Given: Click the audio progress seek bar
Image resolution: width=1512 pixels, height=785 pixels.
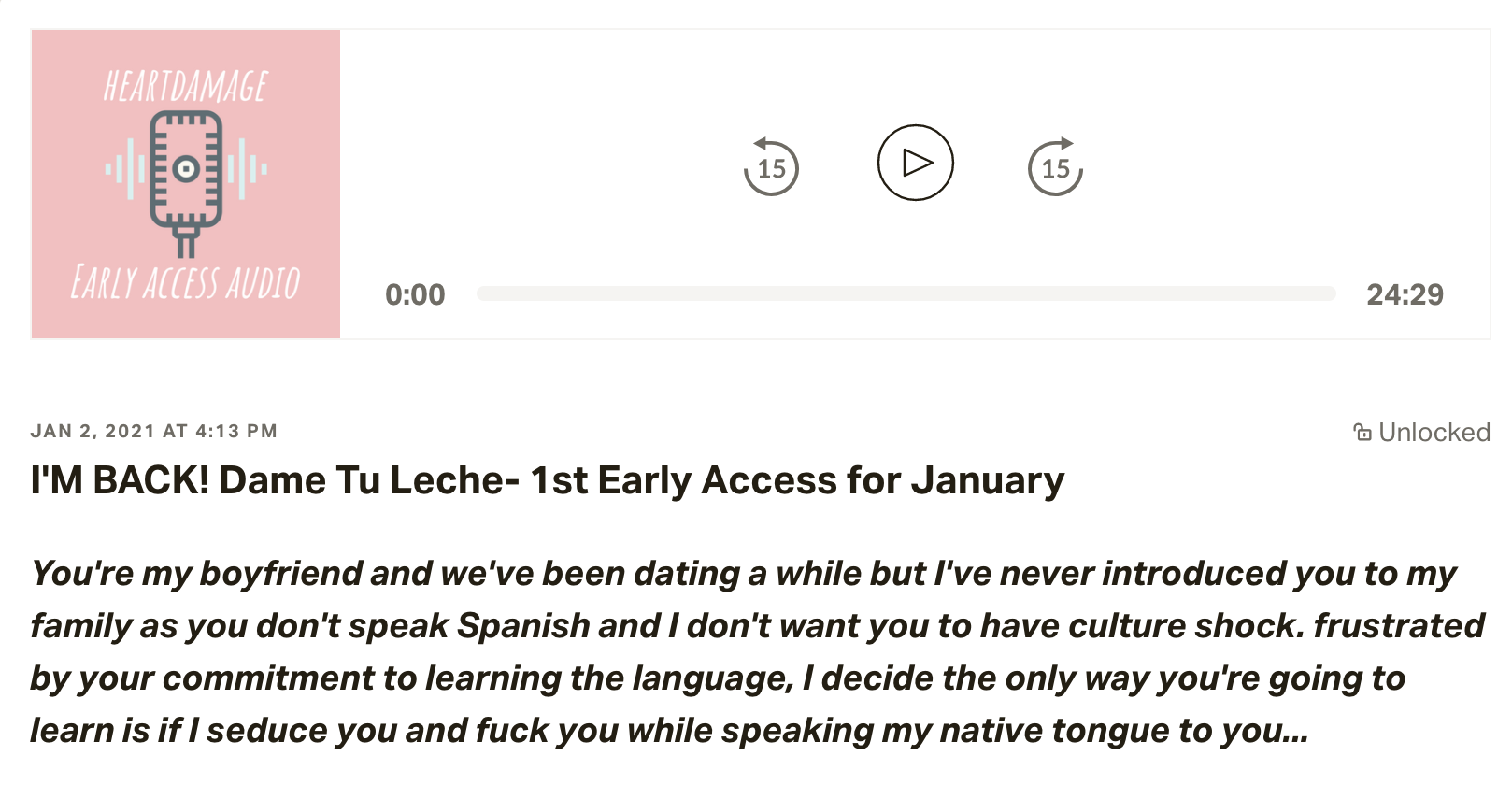Looking at the screenshot, I should pyautogui.click(x=906, y=293).
